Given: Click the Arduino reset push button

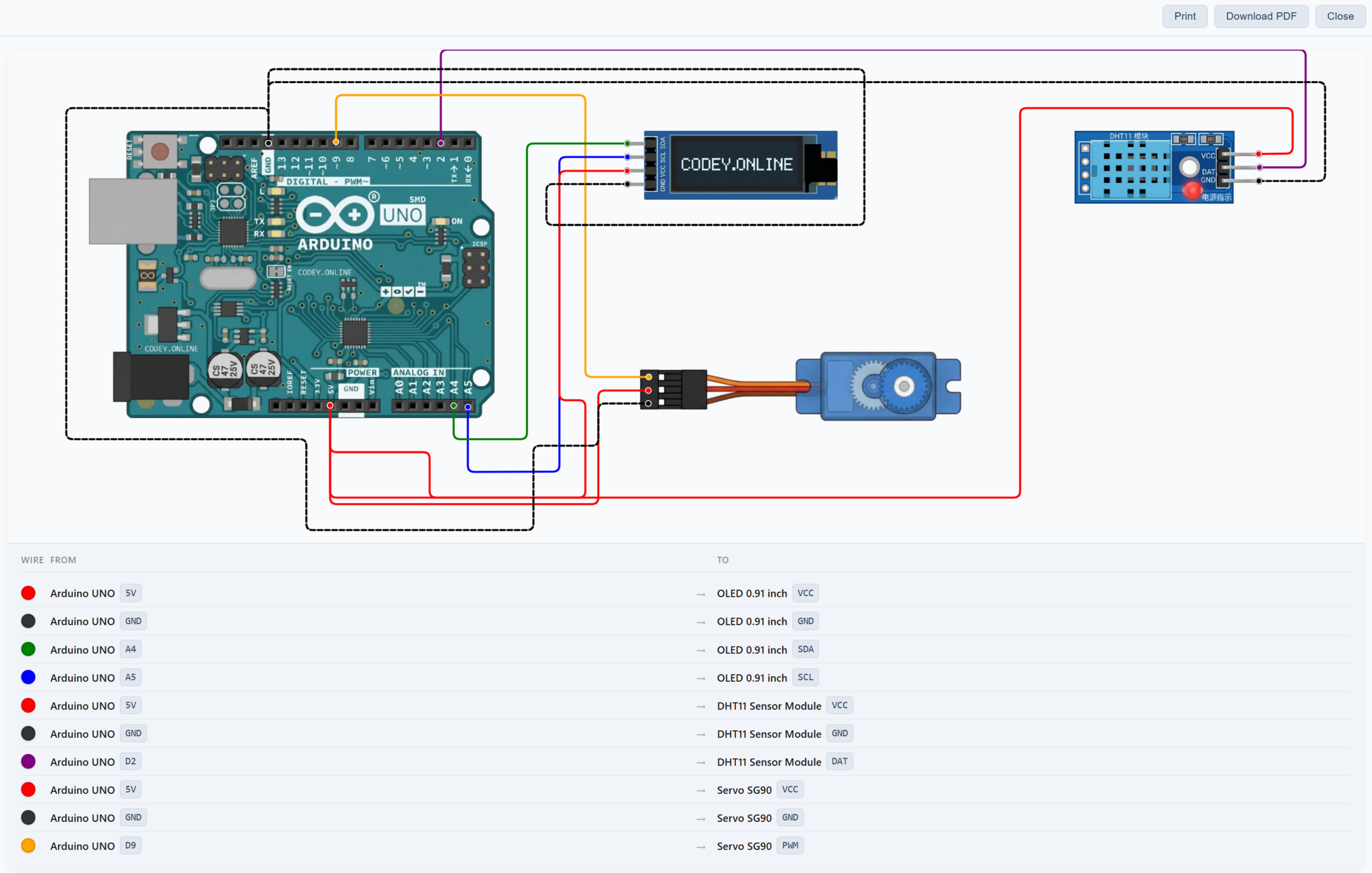Looking at the screenshot, I should tap(160, 151).
